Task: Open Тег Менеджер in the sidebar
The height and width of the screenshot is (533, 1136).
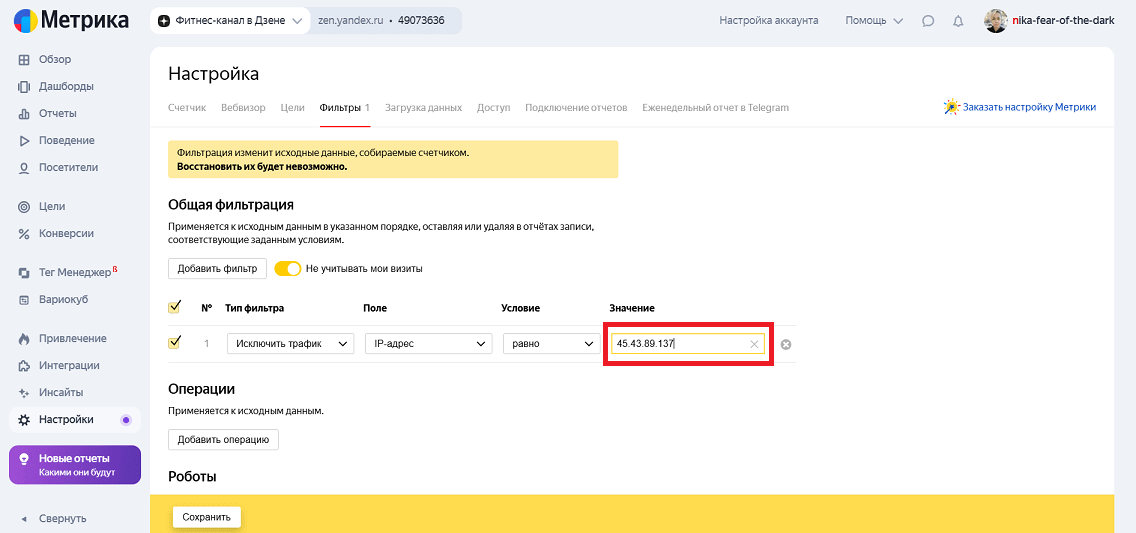Action: click(75, 272)
